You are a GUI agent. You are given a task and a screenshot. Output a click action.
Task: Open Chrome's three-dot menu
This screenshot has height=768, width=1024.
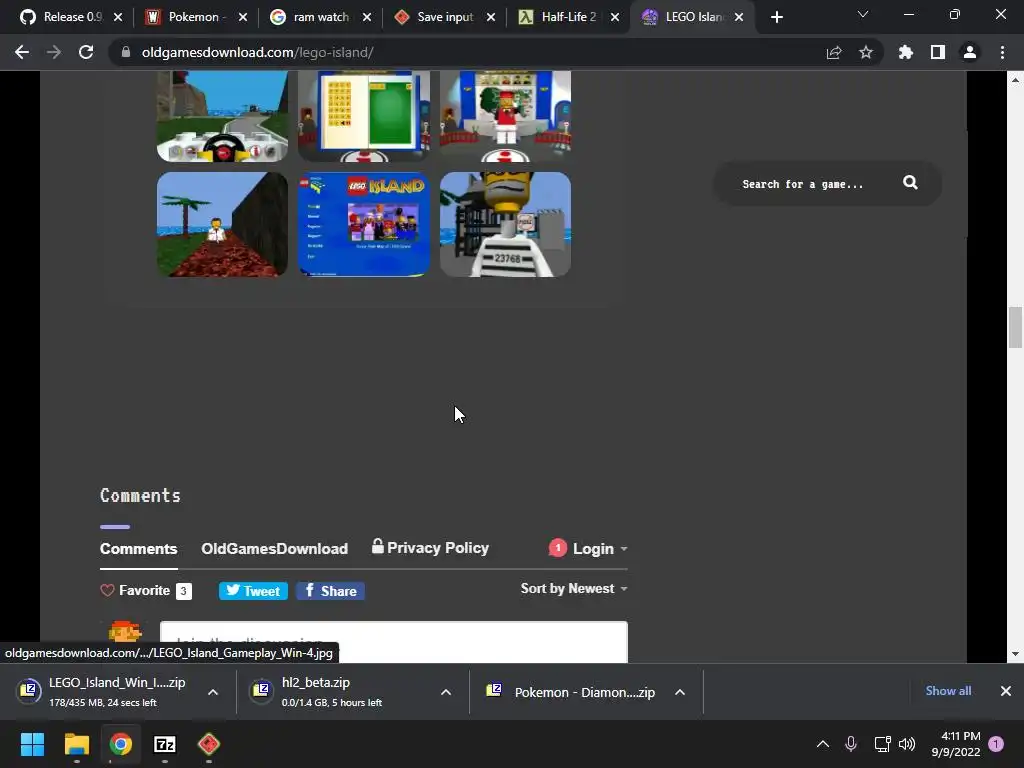pyautogui.click(x=1002, y=52)
